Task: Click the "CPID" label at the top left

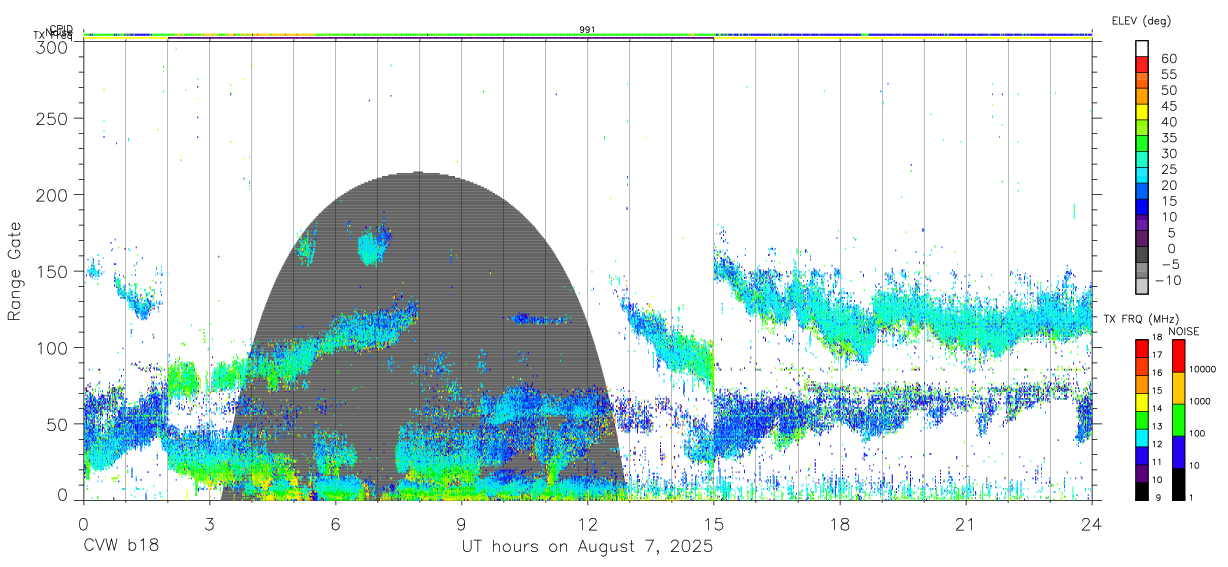Action: (60, 29)
